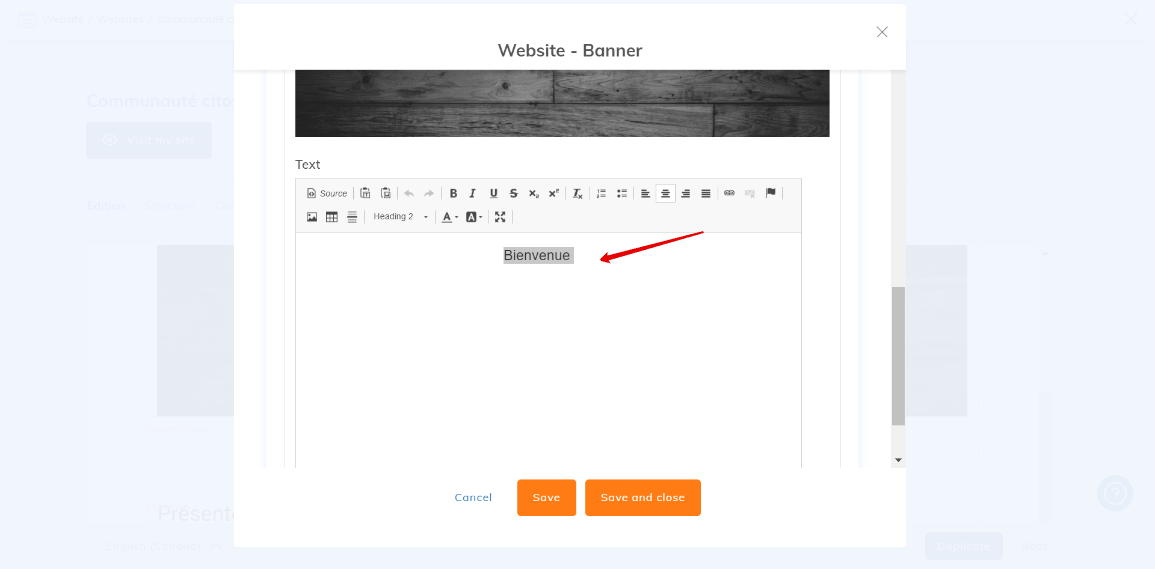Apply subscript formatting
The height and width of the screenshot is (569, 1155).
(534, 193)
